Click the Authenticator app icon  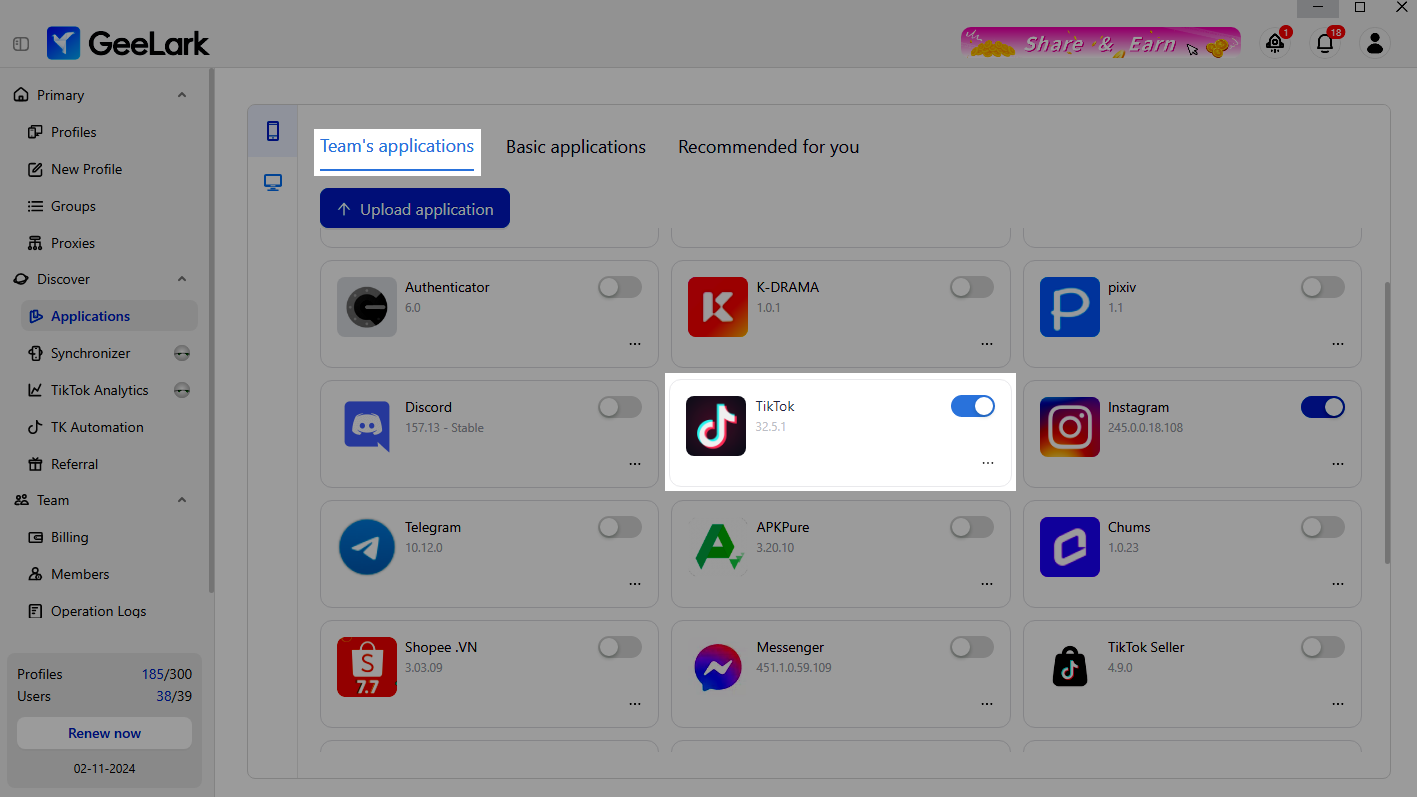point(367,307)
